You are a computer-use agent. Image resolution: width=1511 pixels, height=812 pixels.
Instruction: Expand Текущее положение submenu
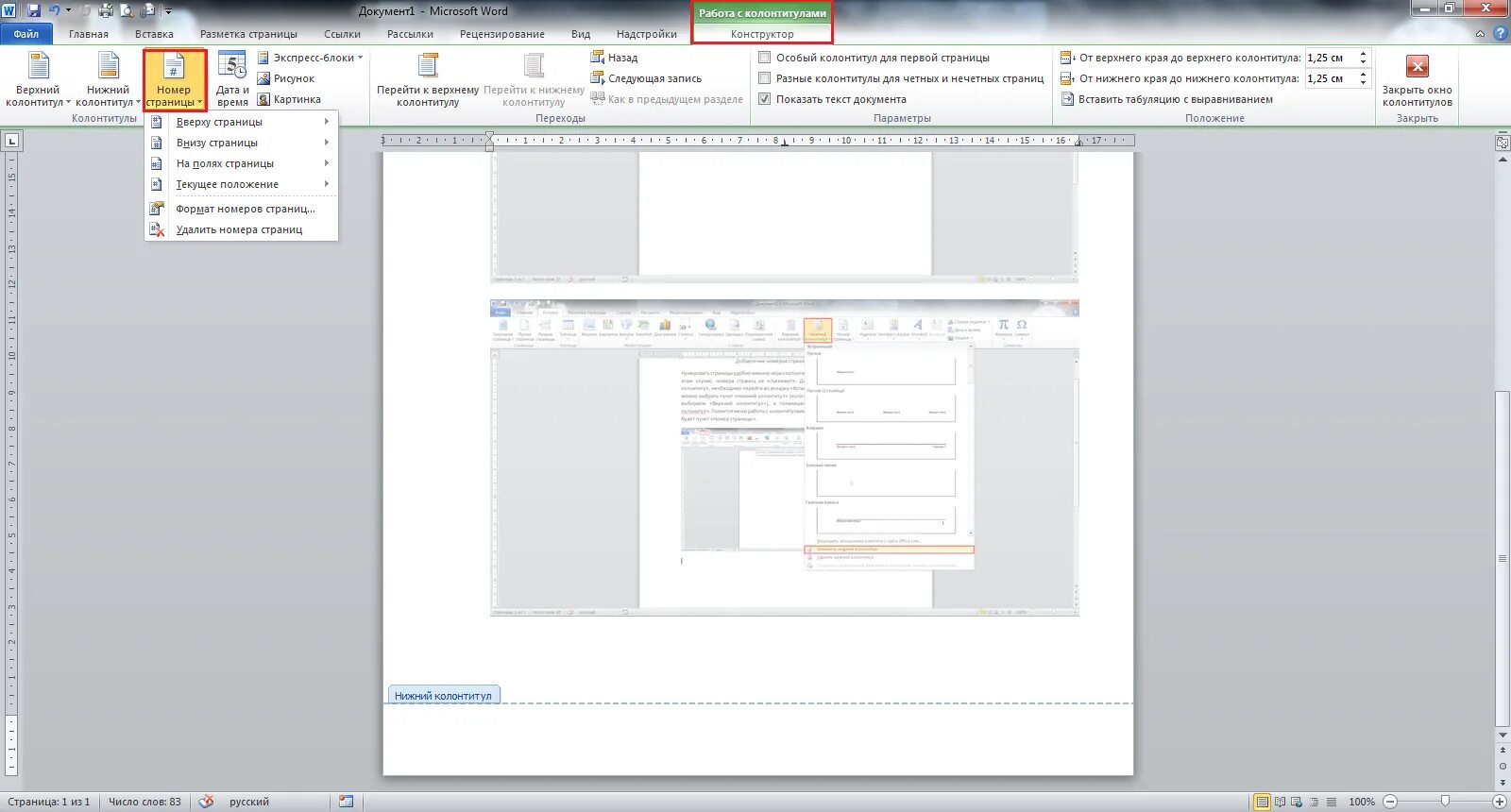tap(241, 184)
